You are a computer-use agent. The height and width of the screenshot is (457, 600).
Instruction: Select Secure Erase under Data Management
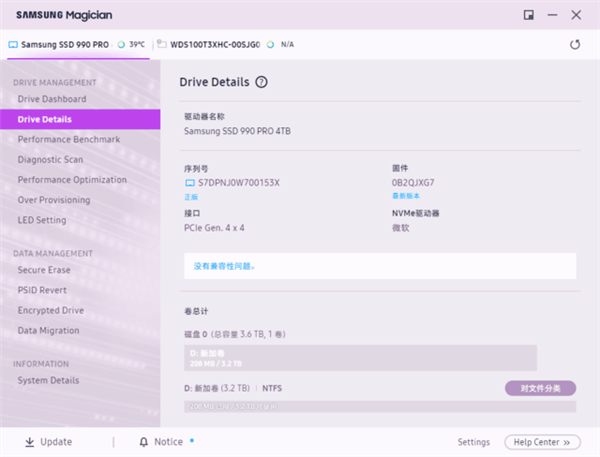(x=44, y=270)
